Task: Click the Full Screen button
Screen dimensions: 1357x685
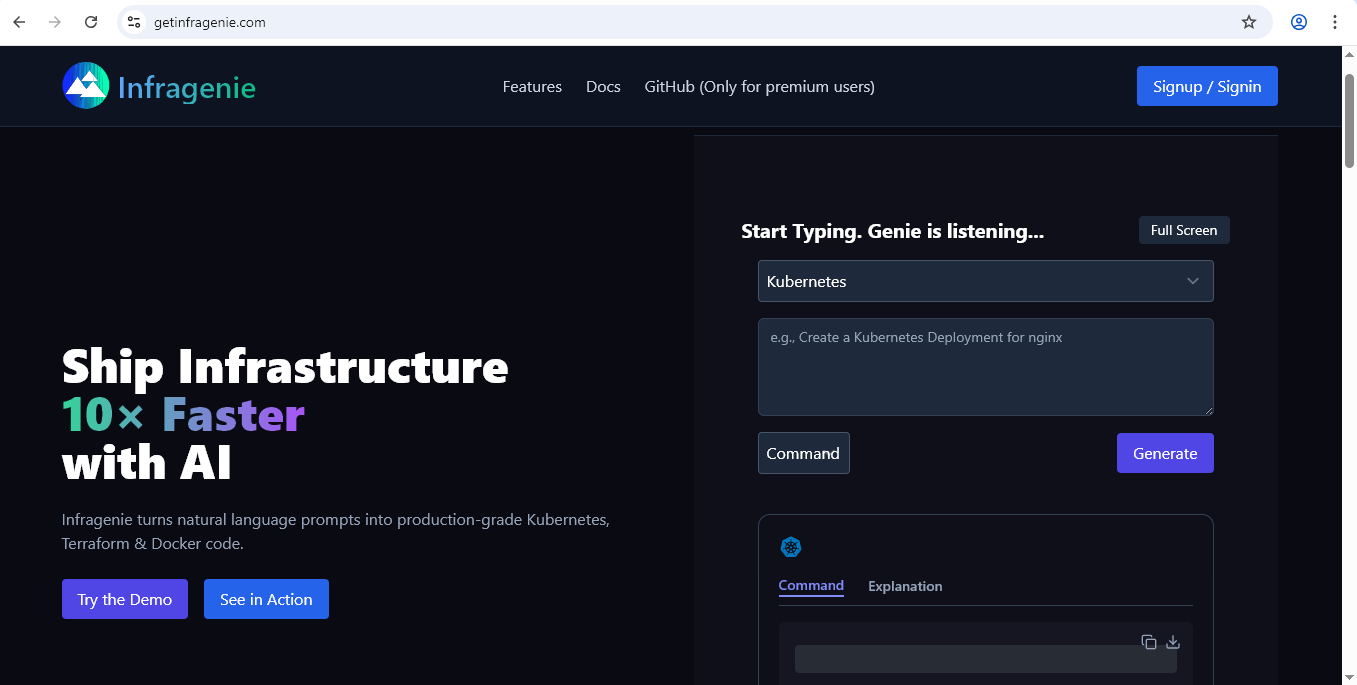Action: 1184,230
